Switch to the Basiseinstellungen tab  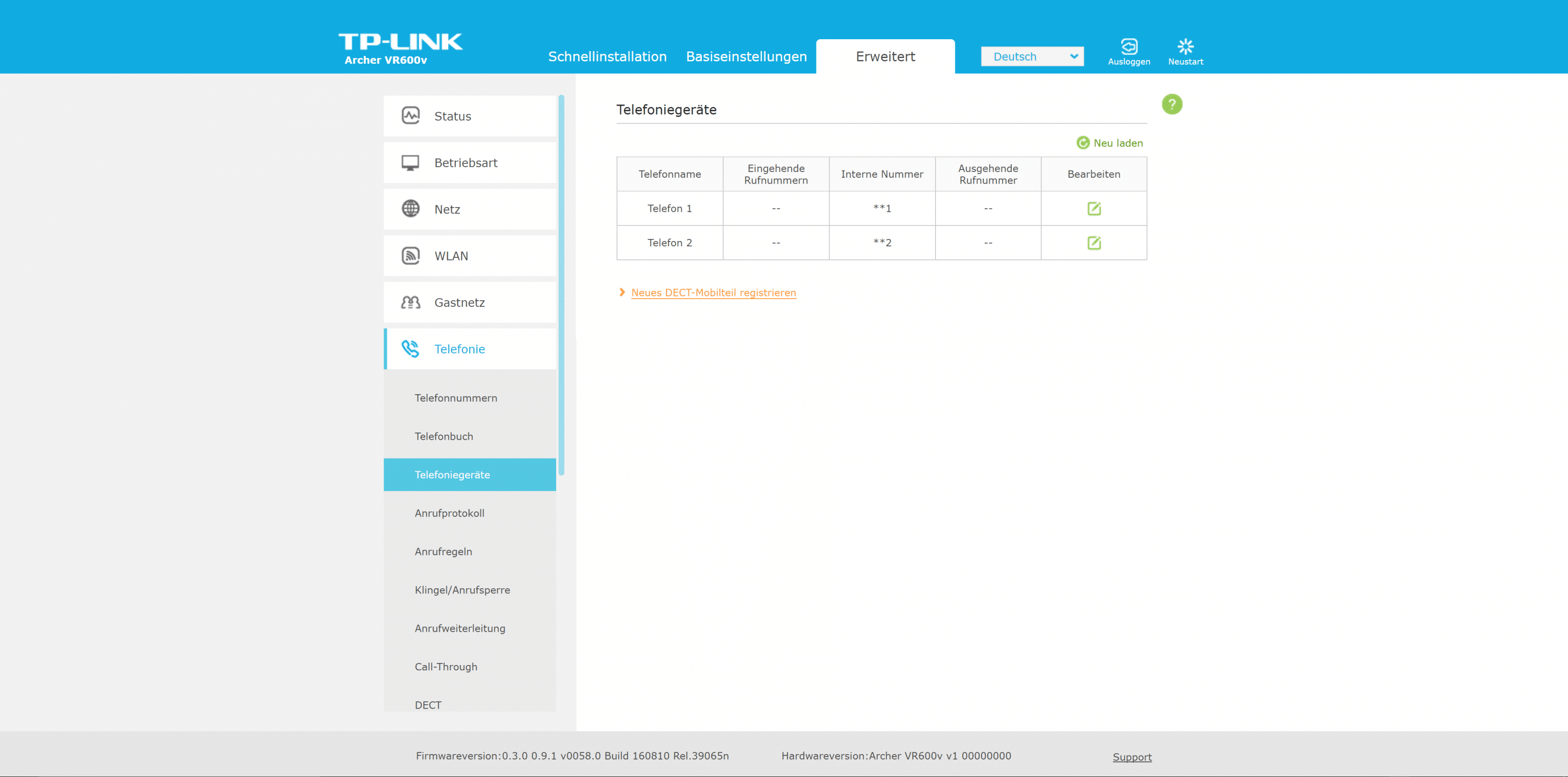point(746,56)
